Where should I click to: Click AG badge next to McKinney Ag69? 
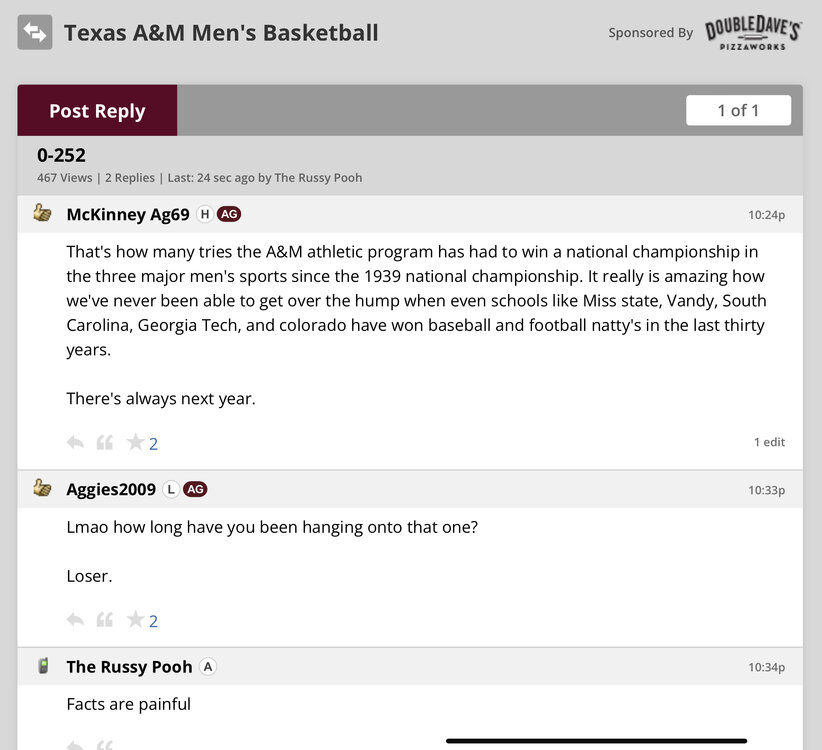pyautogui.click(x=229, y=214)
